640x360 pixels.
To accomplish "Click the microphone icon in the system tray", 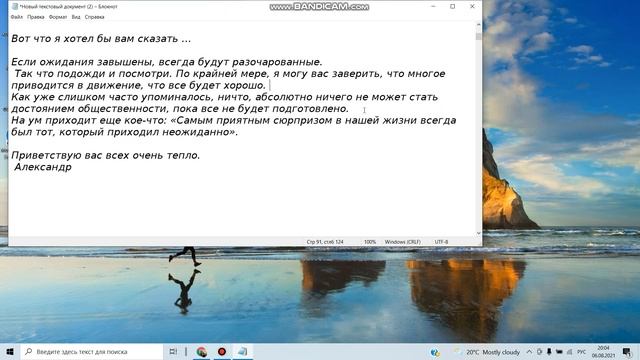I will (x=549, y=352).
